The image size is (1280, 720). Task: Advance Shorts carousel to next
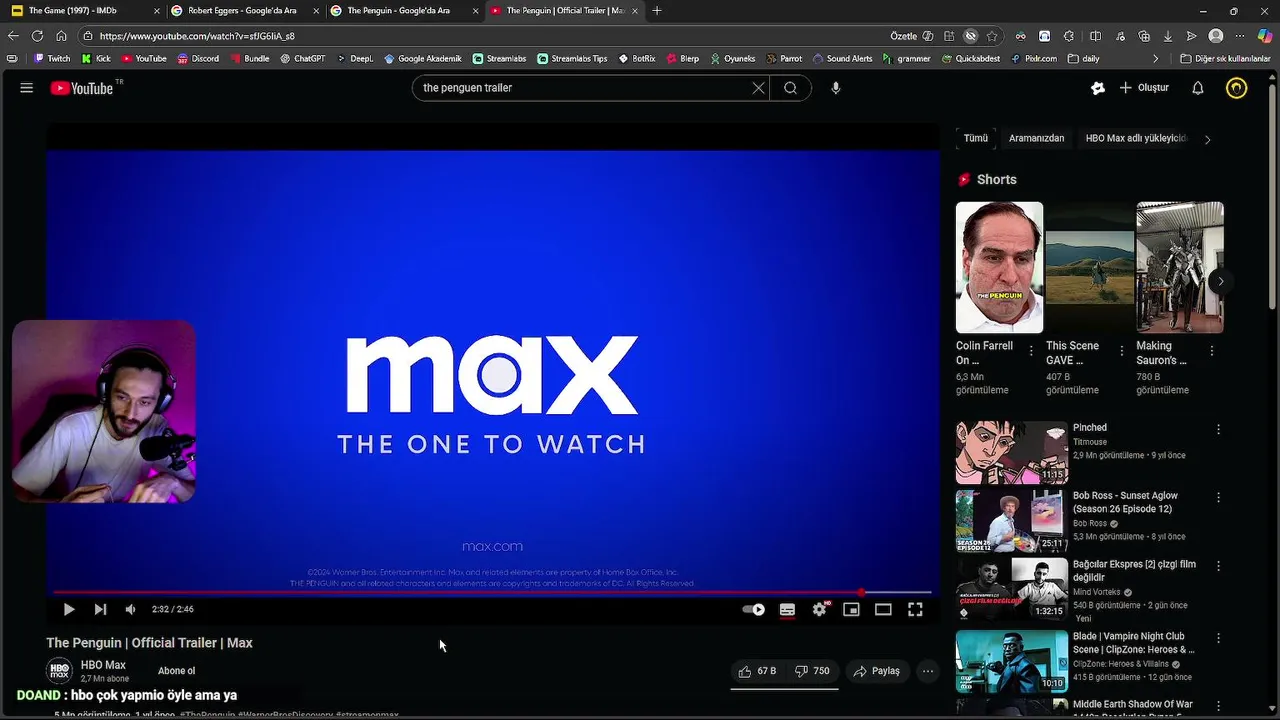coord(1220,281)
